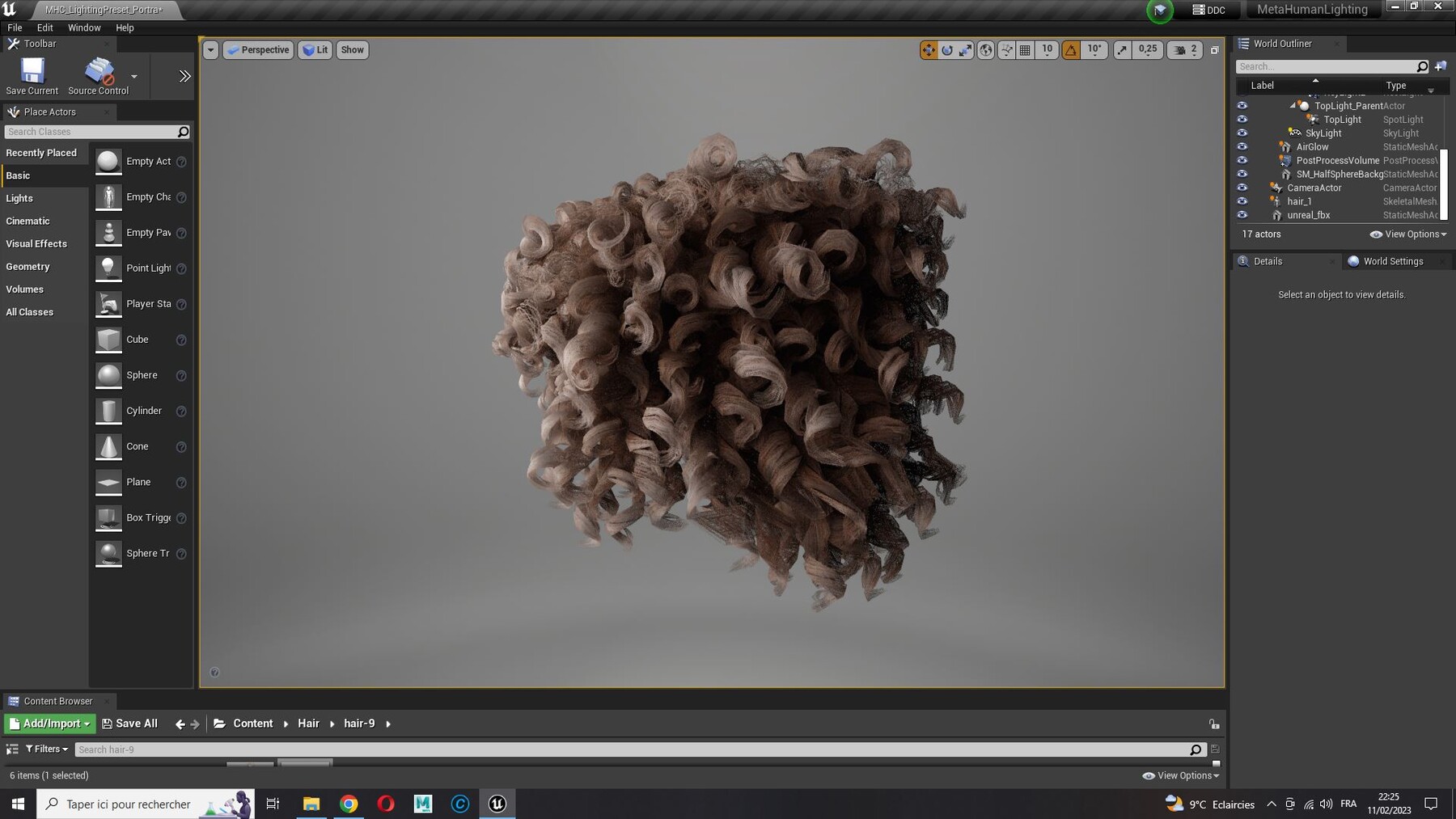This screenshot has height=819, width=1456.
Task: Select the rotate gizmo tool in viewport
Action: pos(947,50)
